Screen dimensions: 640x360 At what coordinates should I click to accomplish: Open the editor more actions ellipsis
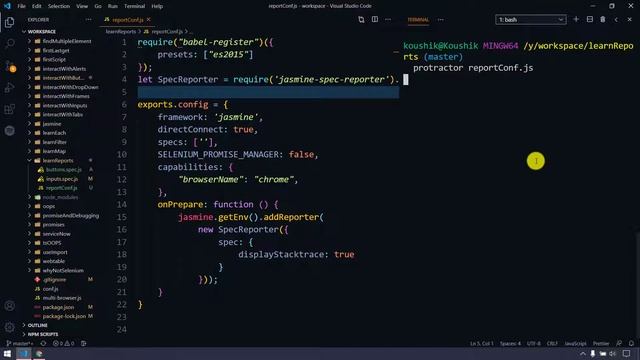tap(388, 20)
